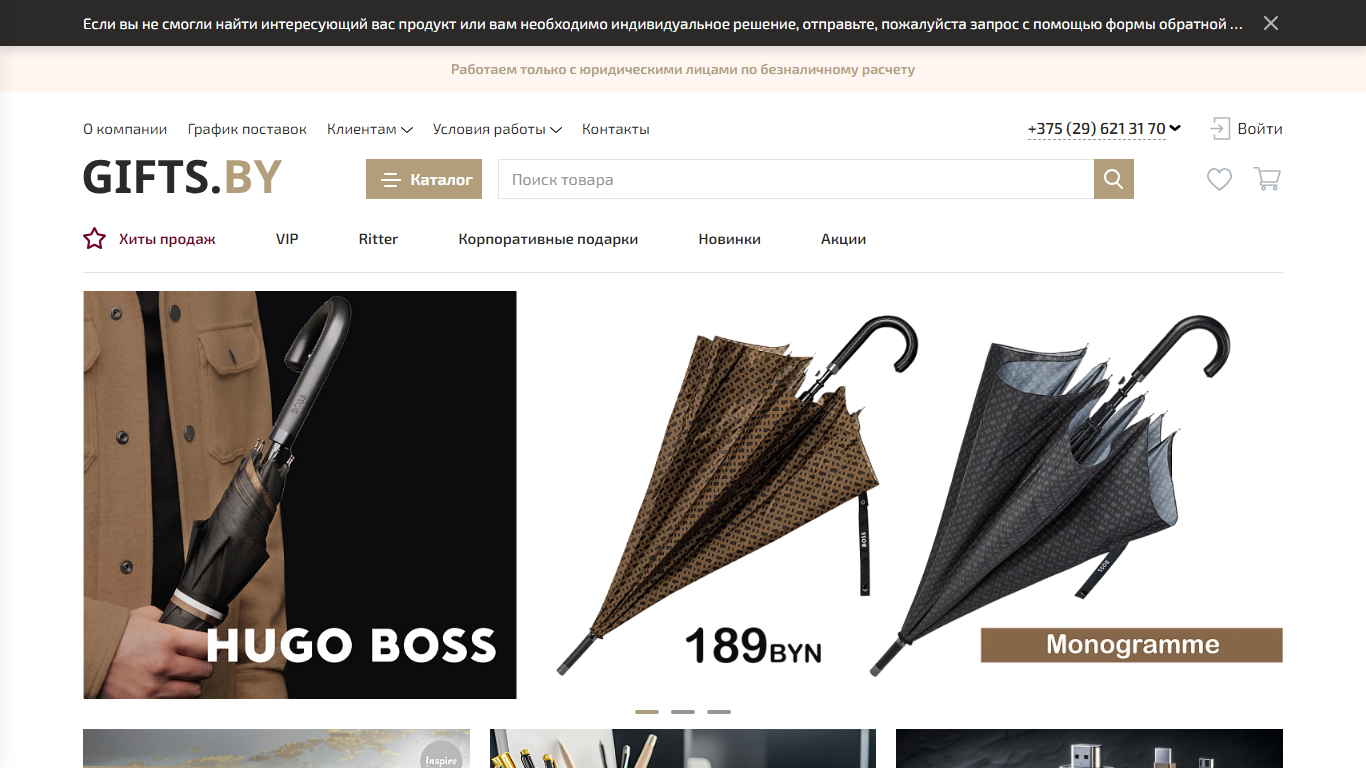Expand the Условия работы menu
The width and height of the screenshot is (1366, 768).
[497, 129]
